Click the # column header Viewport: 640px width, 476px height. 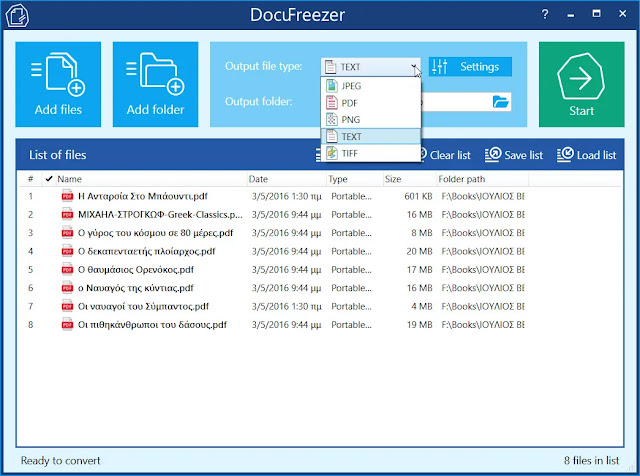(x=31, y=179)
